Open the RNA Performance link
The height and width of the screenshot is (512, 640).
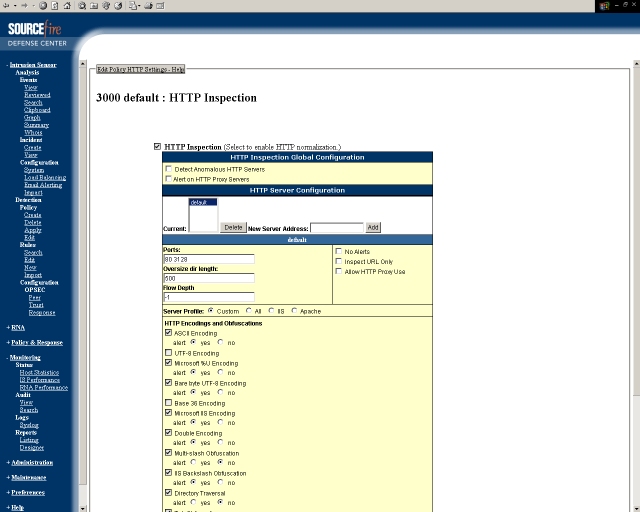tap(44, 387)
